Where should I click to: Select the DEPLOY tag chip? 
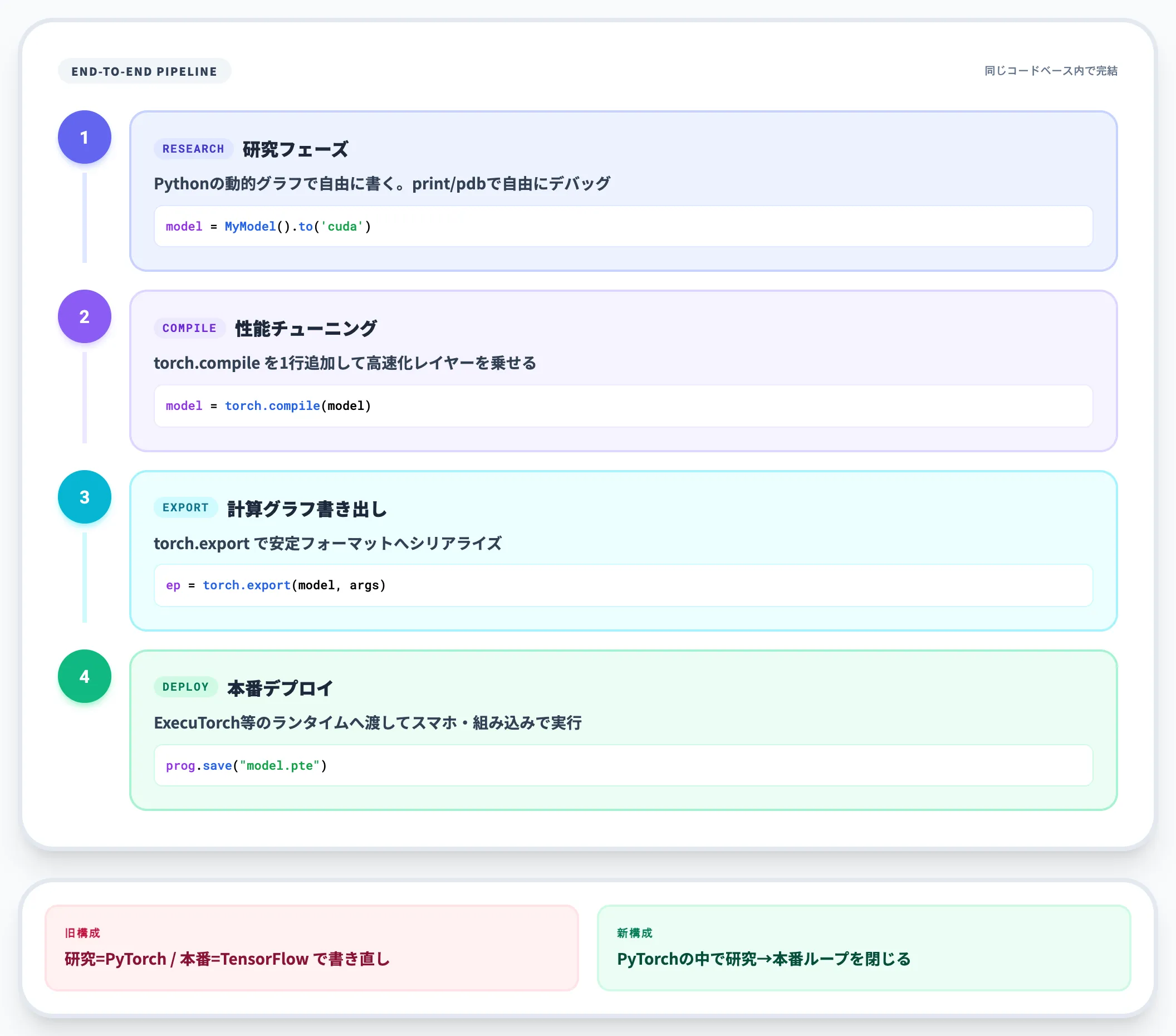pos(185,687)
